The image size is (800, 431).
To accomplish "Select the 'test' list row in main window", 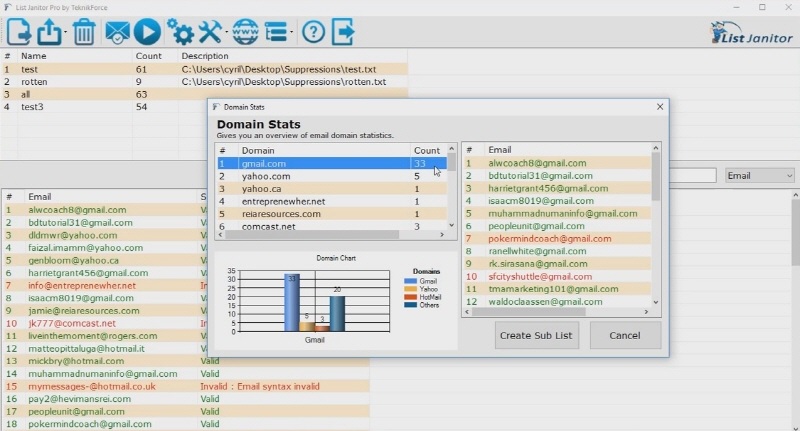I will (x=204, y=69).
